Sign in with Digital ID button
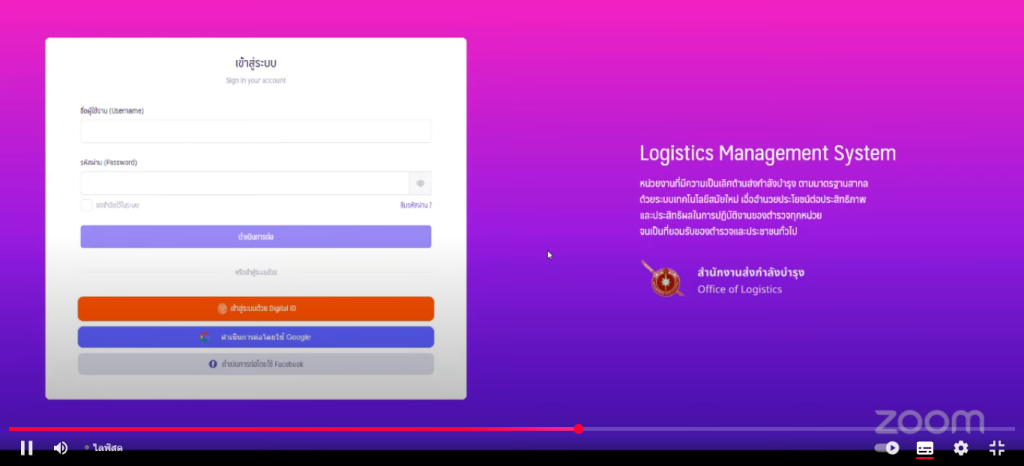 pos(256,309)
